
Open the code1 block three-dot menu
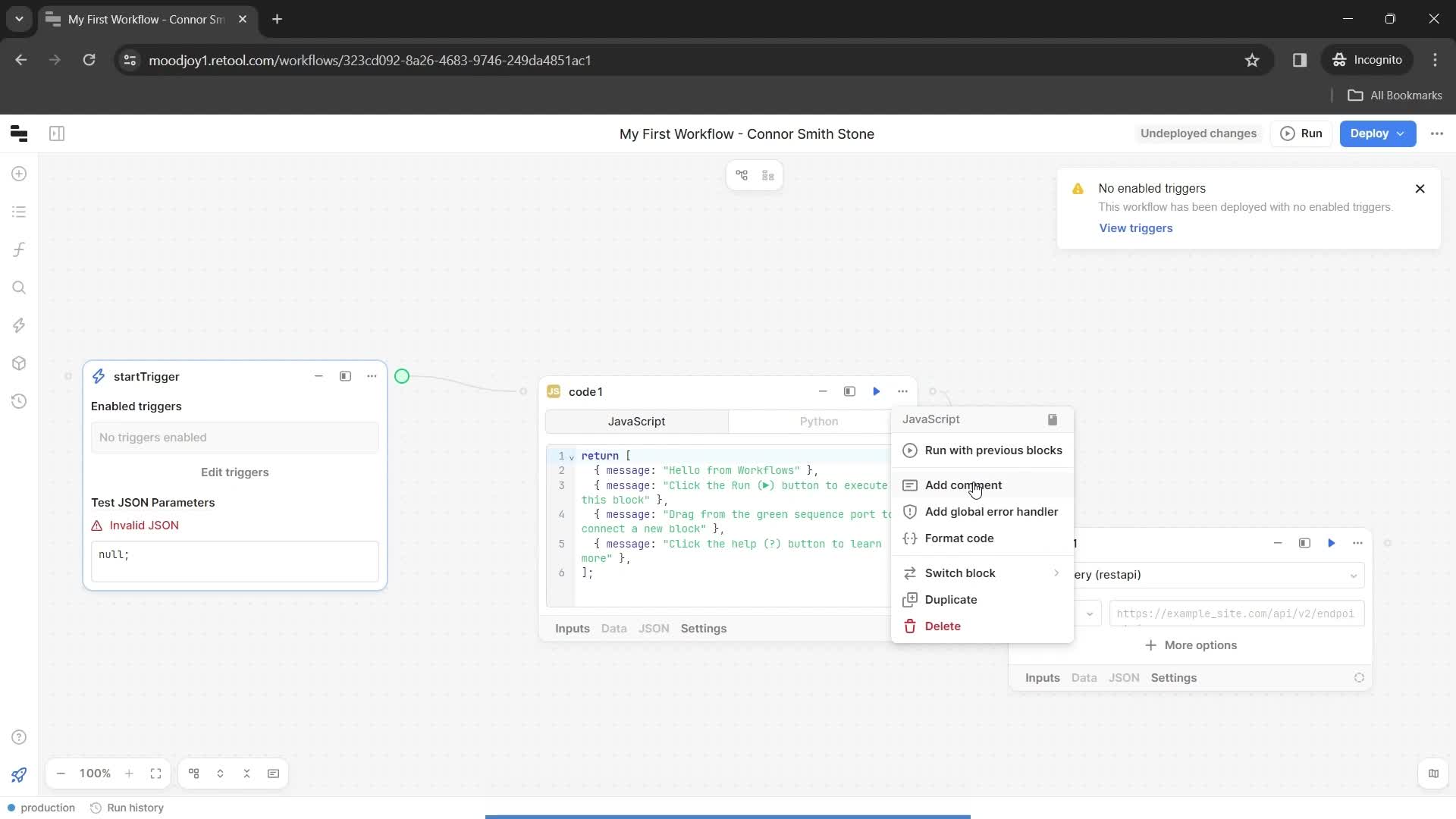[x=902, y=391]
